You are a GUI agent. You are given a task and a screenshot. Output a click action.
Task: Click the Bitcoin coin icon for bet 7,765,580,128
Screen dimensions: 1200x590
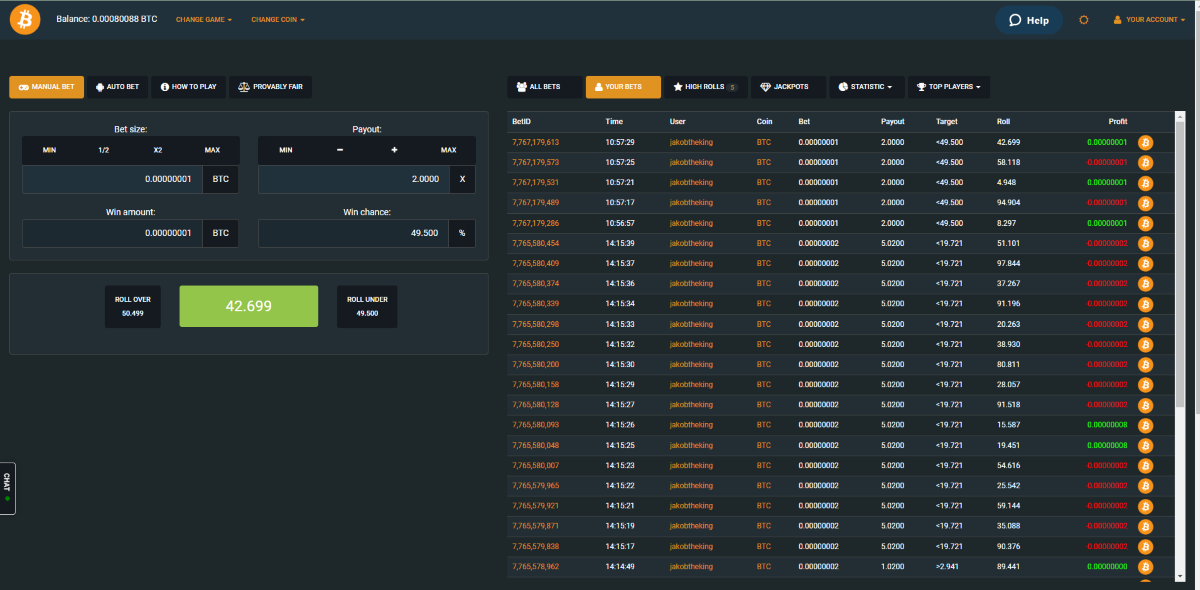[x=1146, y=405]
